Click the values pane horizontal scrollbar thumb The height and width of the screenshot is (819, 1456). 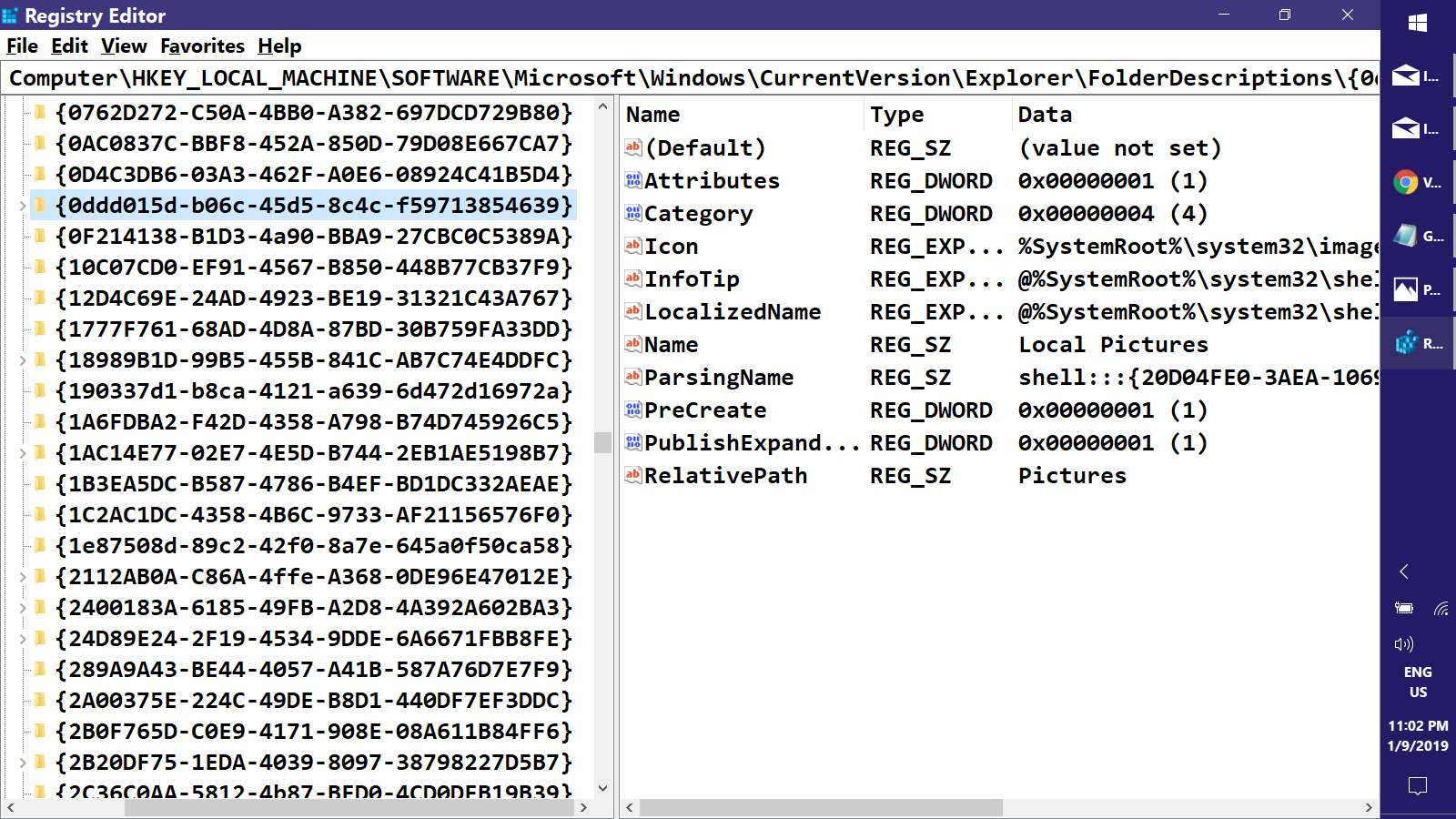pyautogui.click(x=821, y=807)
